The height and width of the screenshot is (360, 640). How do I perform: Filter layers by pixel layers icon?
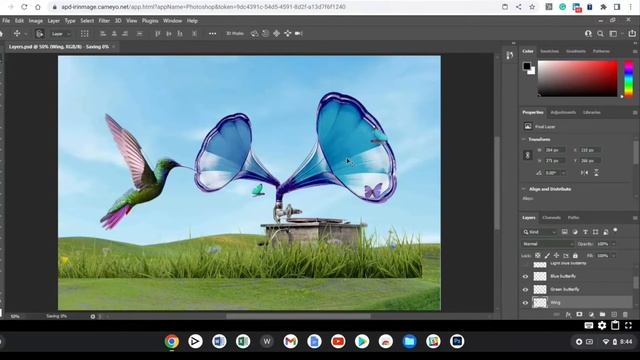point(564,232)
